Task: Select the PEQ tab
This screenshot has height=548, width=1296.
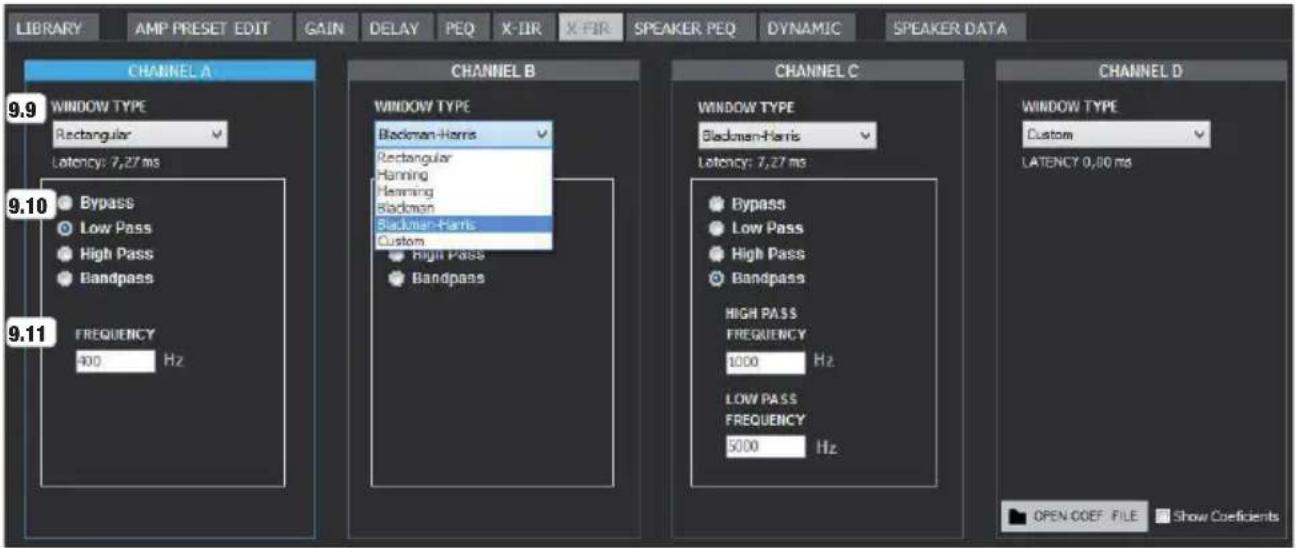Action: click(460, 28)
